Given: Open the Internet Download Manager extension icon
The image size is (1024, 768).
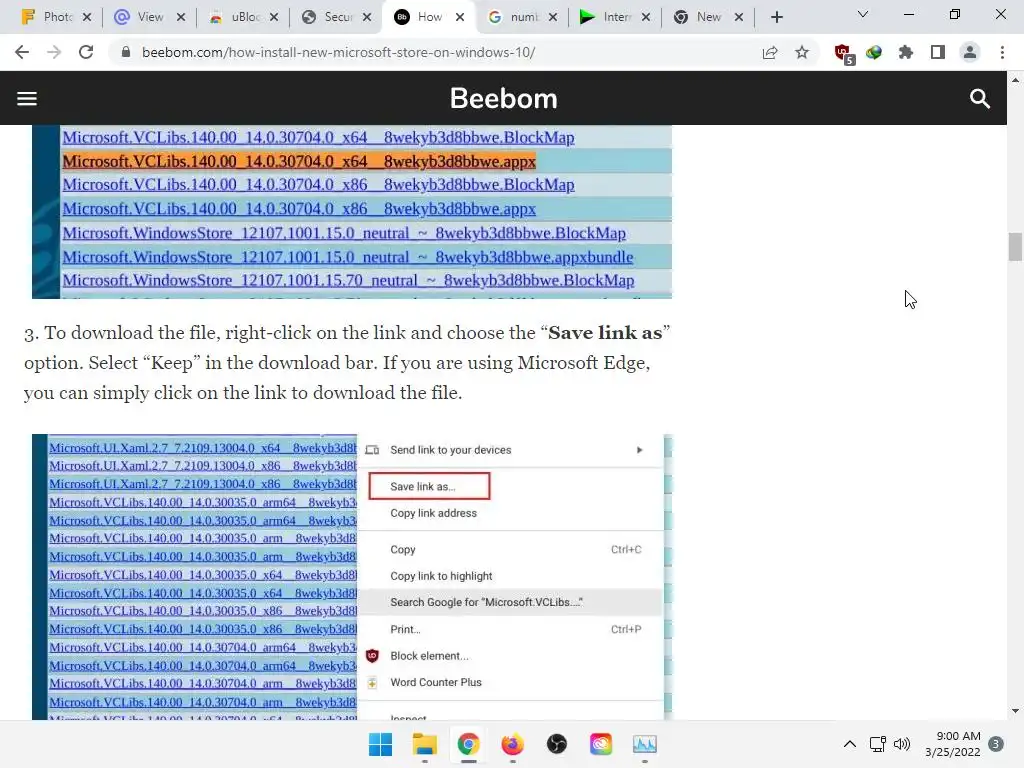Looking at the screenshot, I should coord(874,52).
